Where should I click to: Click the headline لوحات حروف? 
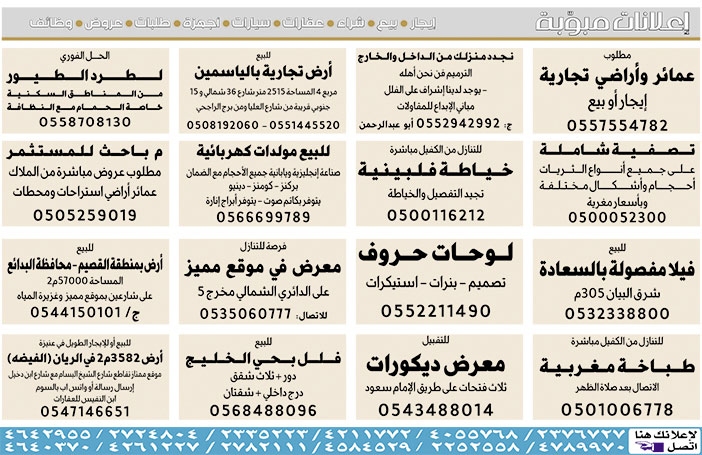(435, 255)
